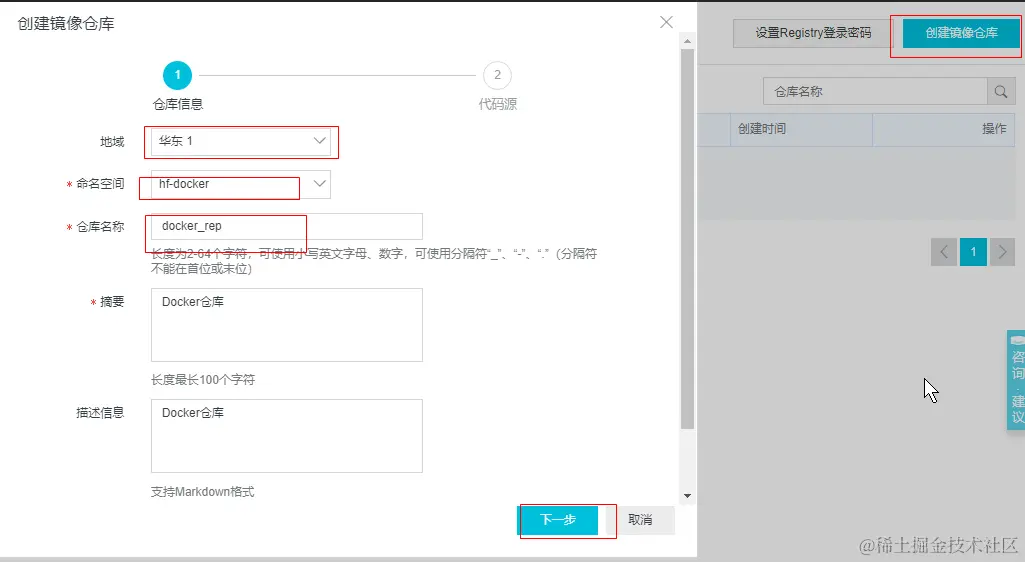Click into the 描述信息 text area

pyautogui.click(x=286, y=436)
